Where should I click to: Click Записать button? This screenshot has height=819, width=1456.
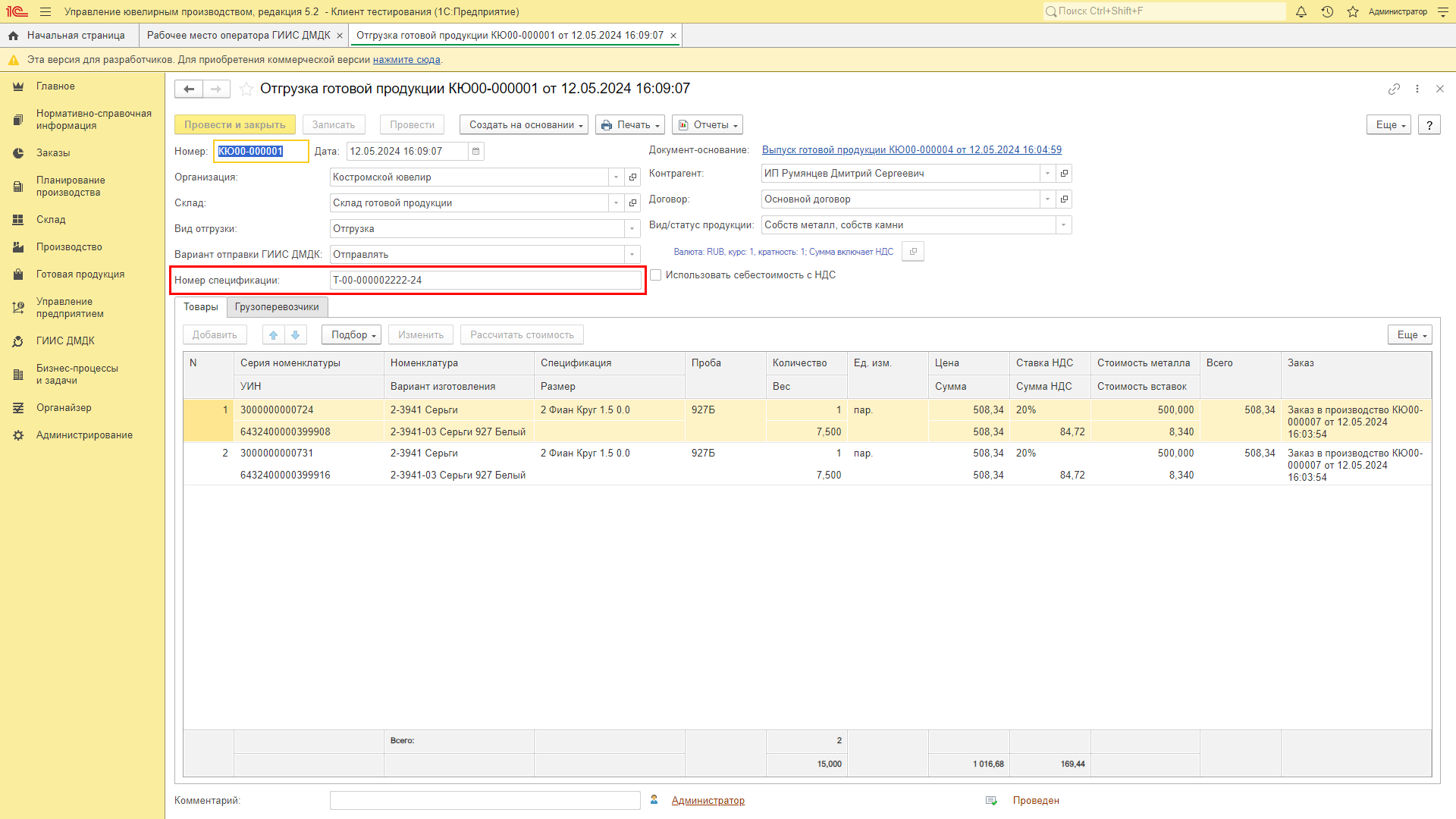tap(334, 125)
